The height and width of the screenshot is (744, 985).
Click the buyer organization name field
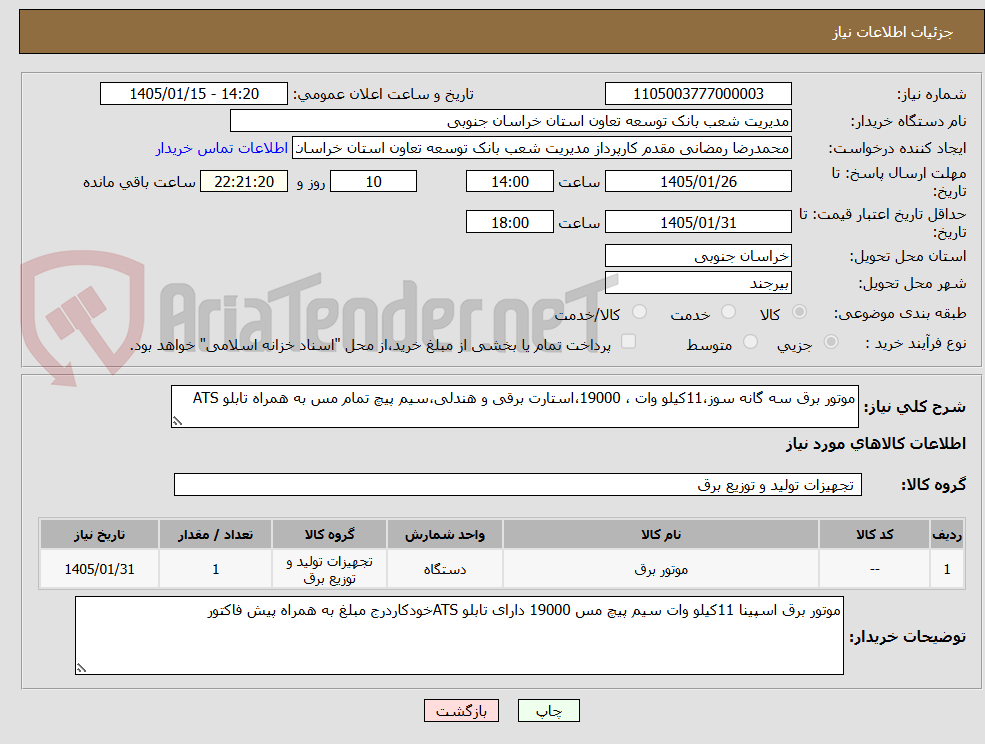pyautogui.click(x=511, y=121)
